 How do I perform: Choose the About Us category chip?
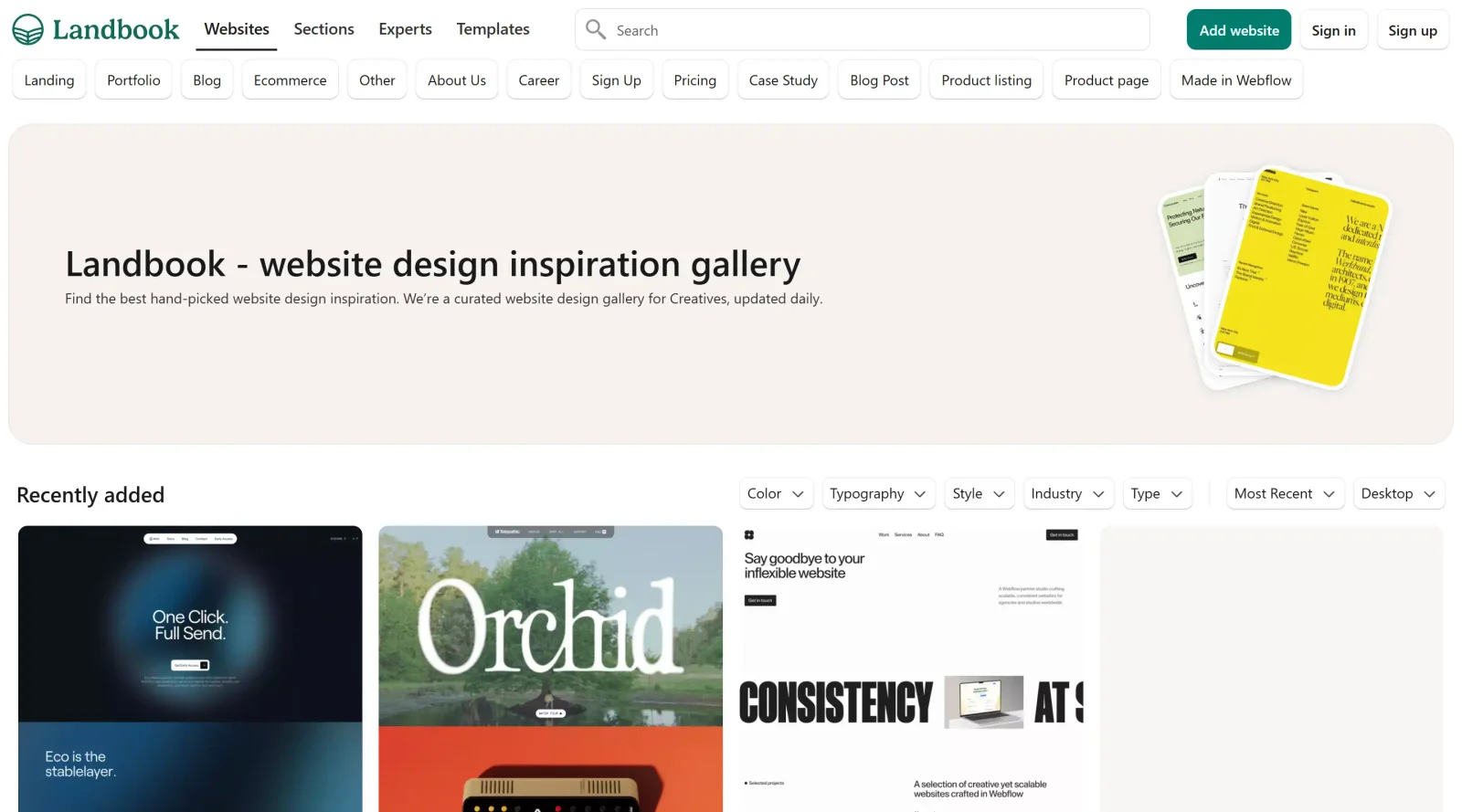coord(457,80)
